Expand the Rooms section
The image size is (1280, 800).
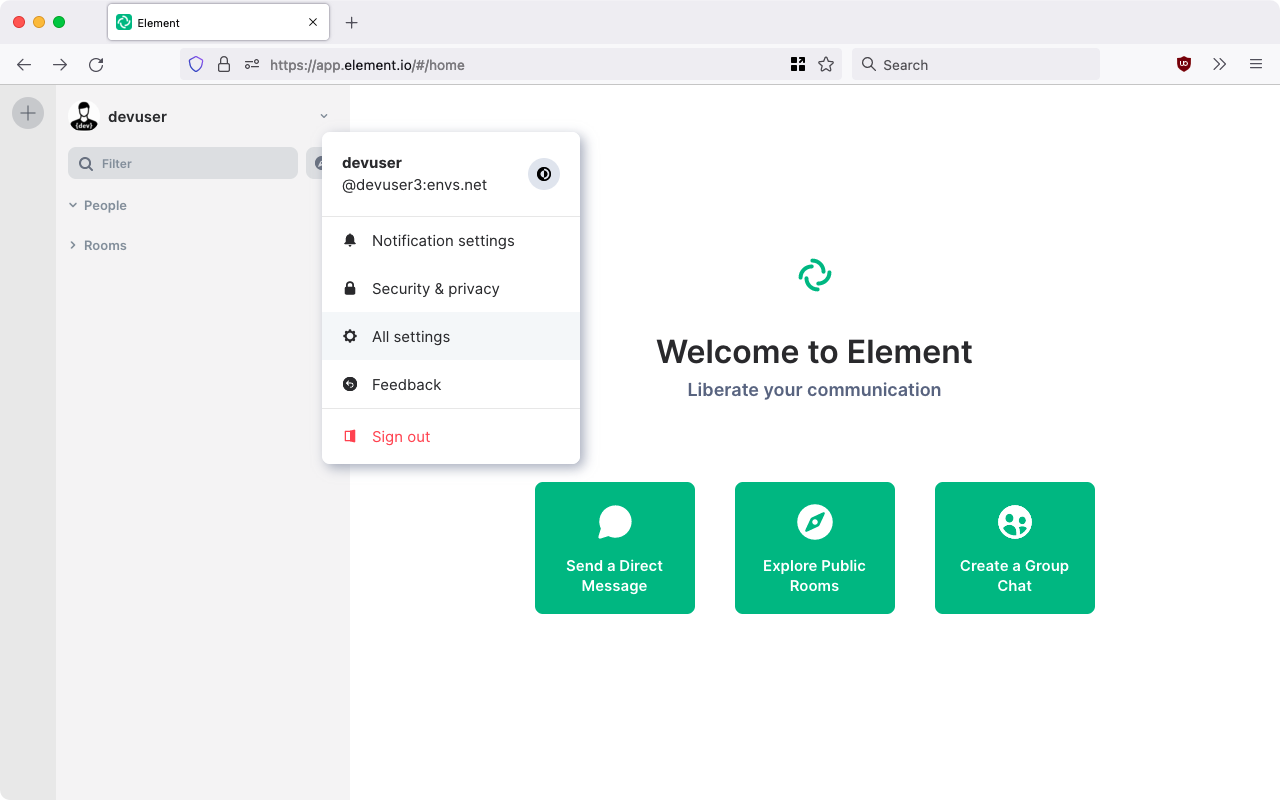pos(97,245)
